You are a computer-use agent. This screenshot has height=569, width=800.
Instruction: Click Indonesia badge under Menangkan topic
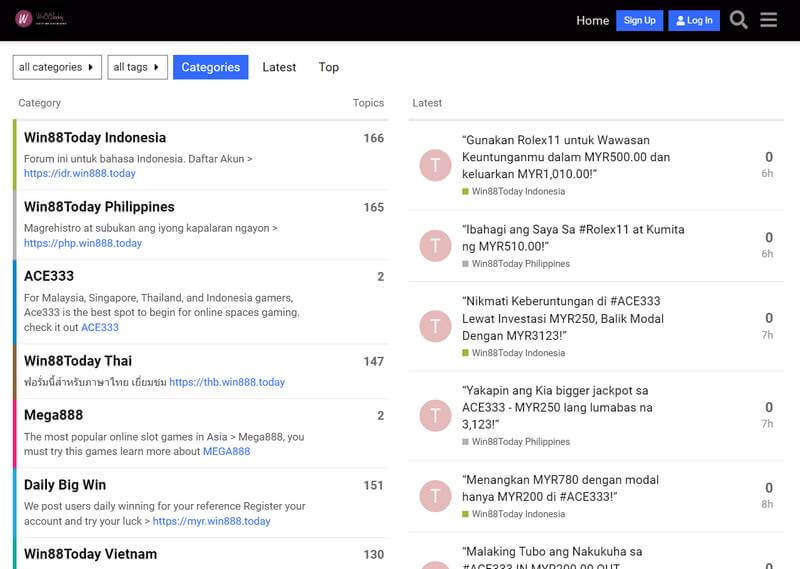[513, 514]
